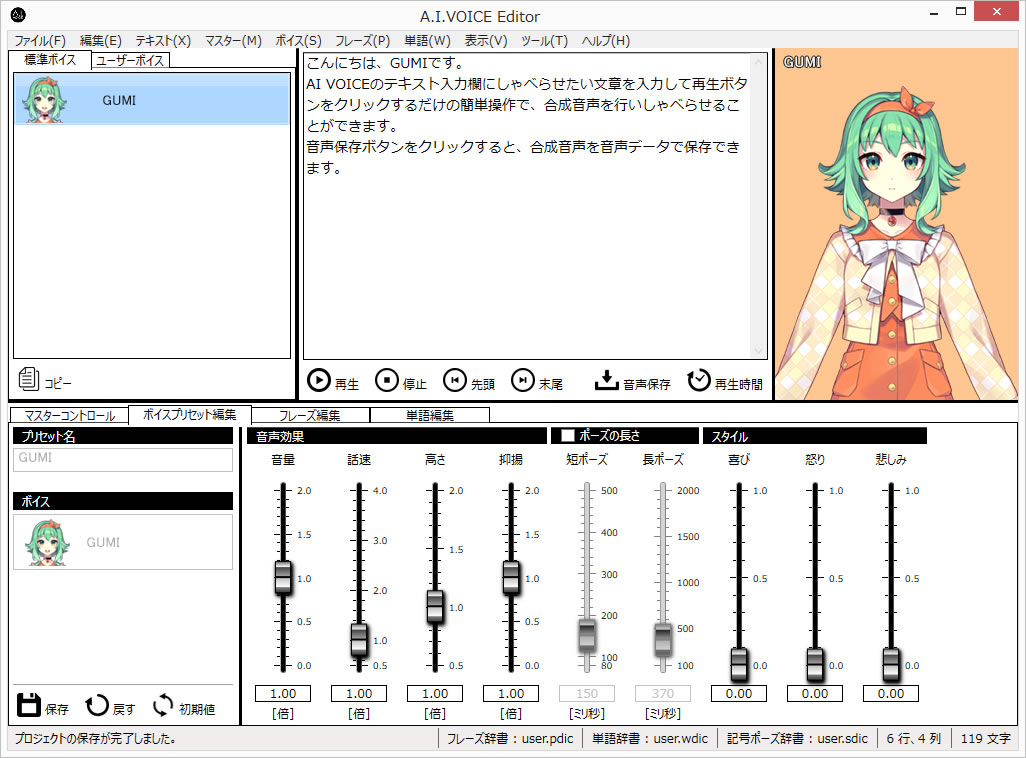Click the 長ポーズ value field showing 370
The height and width of the screenshot is (758, 1026).
coord(662,693)
